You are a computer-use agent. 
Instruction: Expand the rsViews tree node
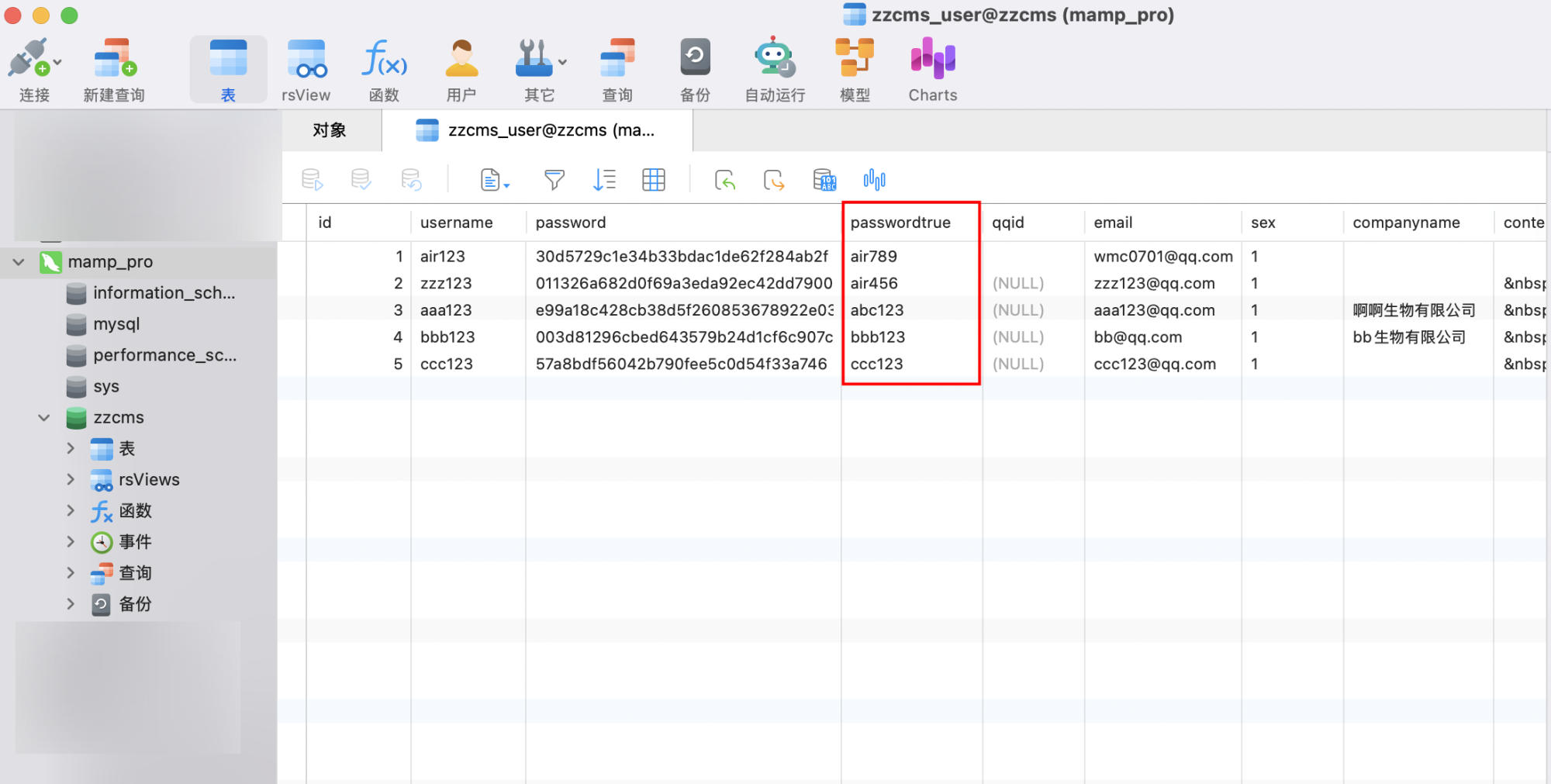pos(71,479)
